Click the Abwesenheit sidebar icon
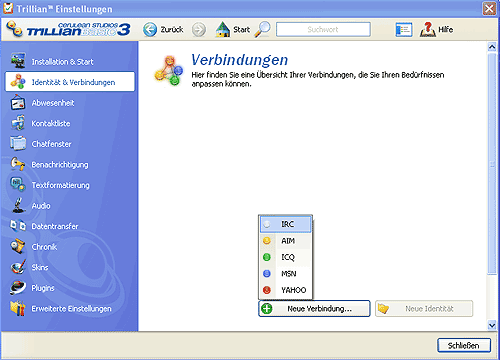Screen dimensions: 500x360 click(x=18, y=102)
